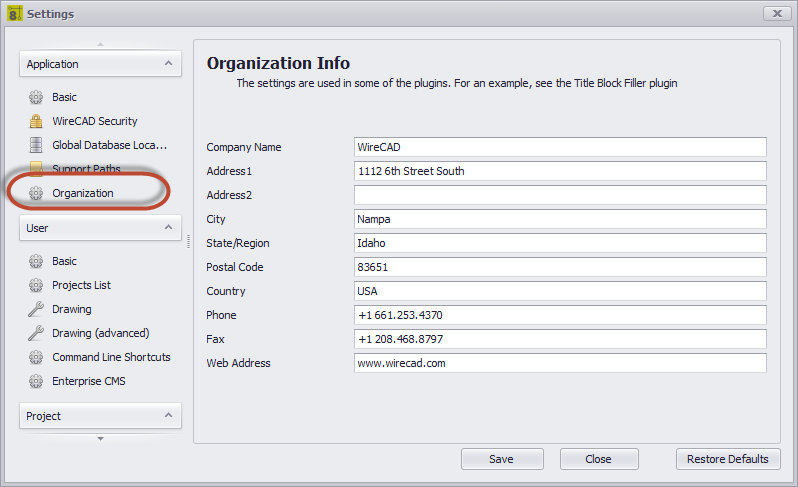
Task: Click the gear icon beside Projects List
Action: point(36,285)
